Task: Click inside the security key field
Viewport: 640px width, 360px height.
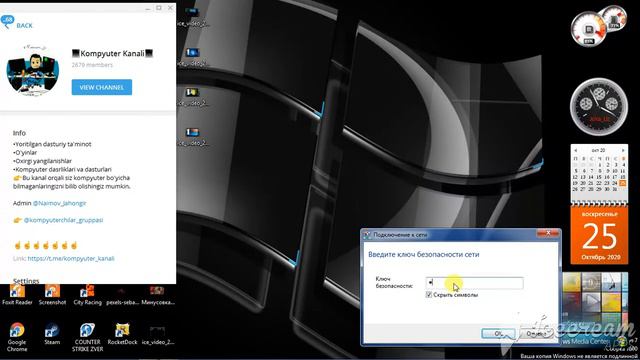Action: pos(474,282)
